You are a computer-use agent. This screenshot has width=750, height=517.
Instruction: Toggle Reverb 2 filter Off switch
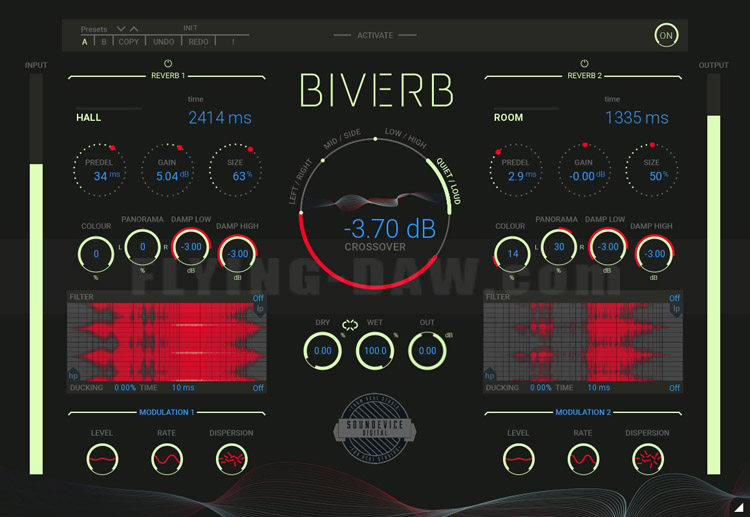[674, 298]
